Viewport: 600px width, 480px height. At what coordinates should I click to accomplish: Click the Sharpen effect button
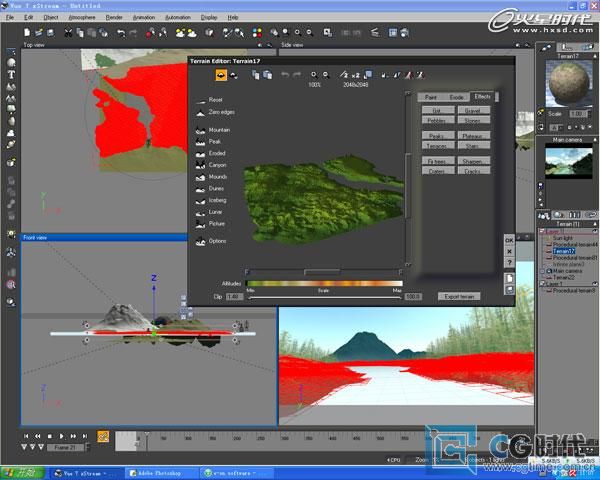coord(473,161)
